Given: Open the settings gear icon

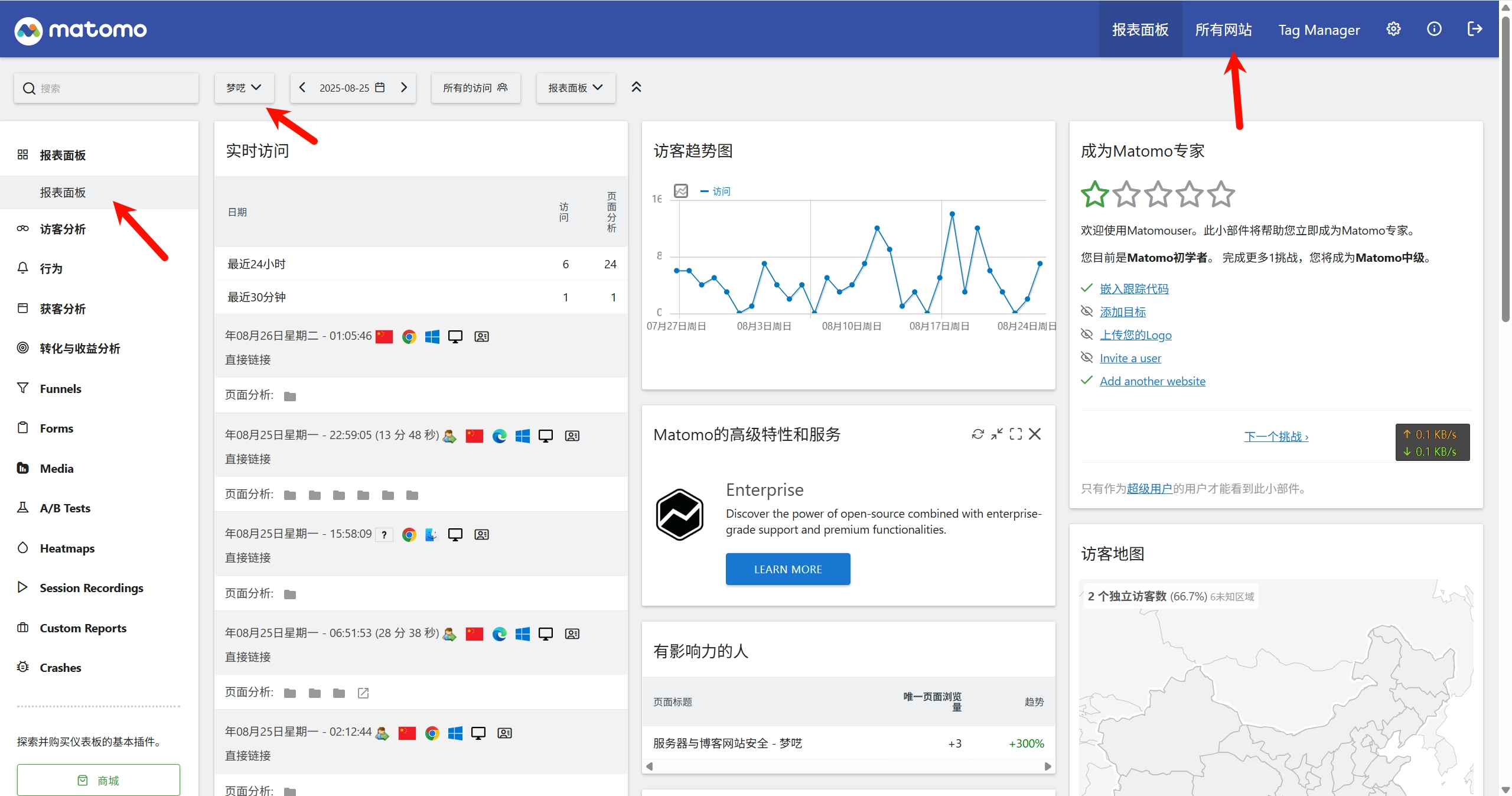Looking at the screenshot, I should 1393,29.
